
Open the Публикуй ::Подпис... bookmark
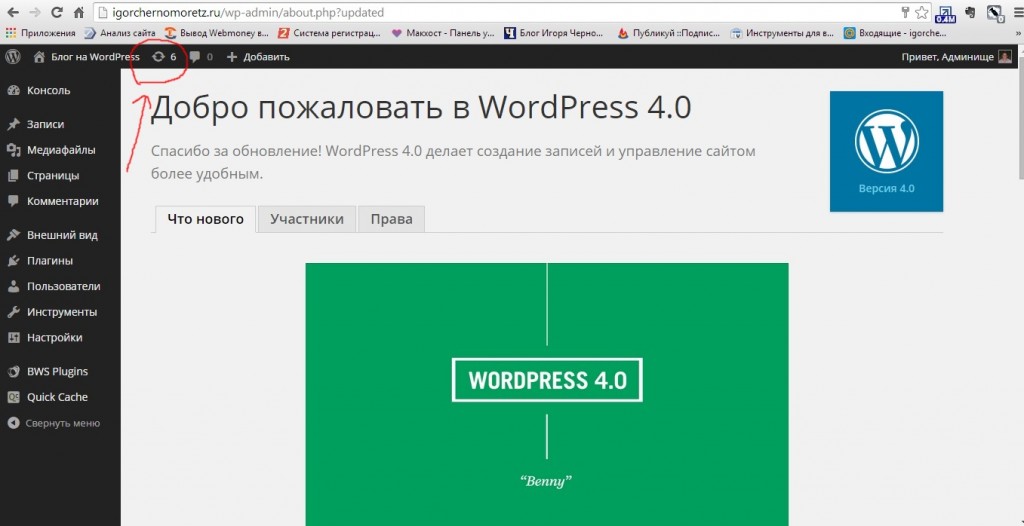(x=669, y=33)
